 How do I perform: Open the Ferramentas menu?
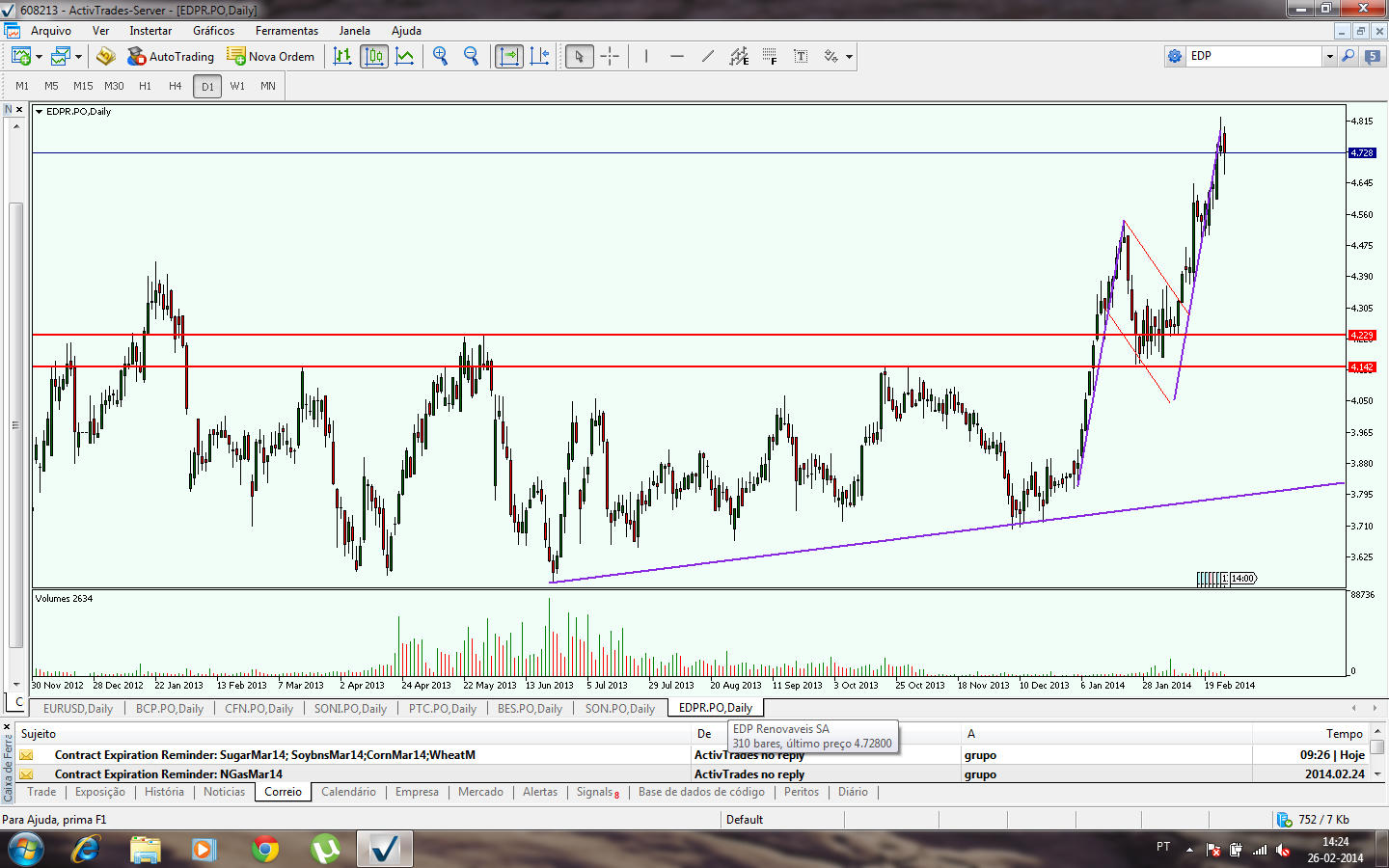click(x=286, y=31)
